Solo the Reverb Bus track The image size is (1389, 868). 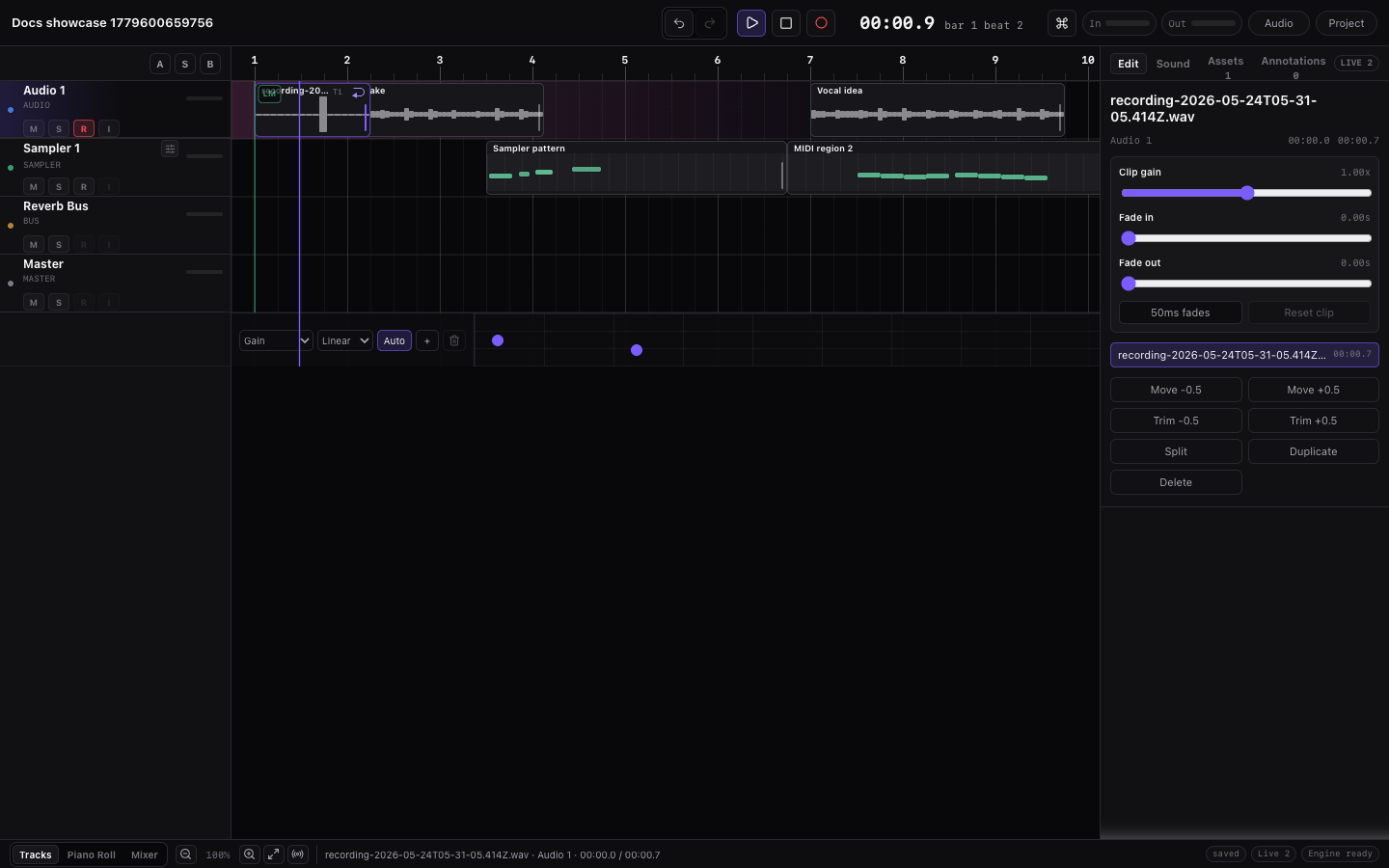(x=59, y=244)
